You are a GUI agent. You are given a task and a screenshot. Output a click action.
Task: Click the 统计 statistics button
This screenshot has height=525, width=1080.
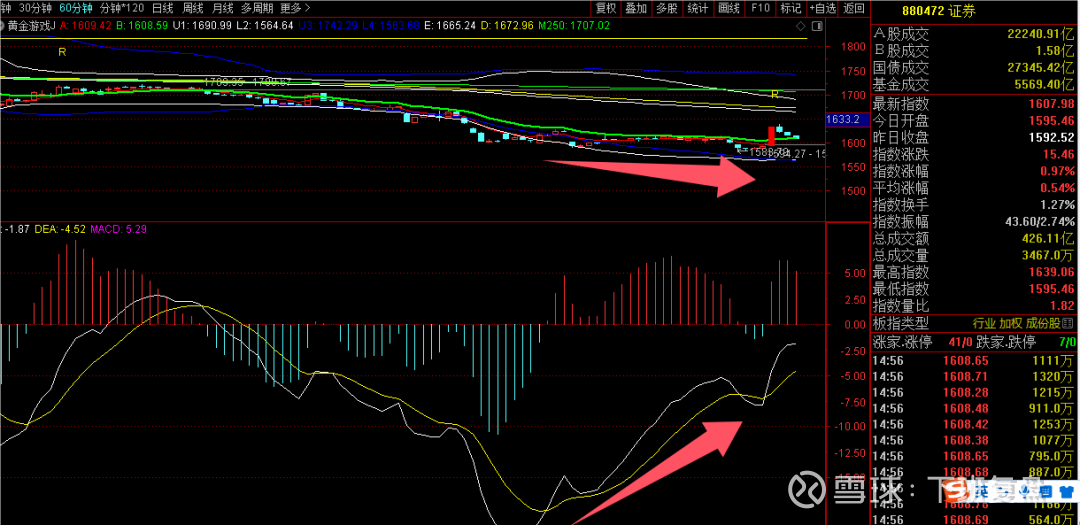(698, 8)
